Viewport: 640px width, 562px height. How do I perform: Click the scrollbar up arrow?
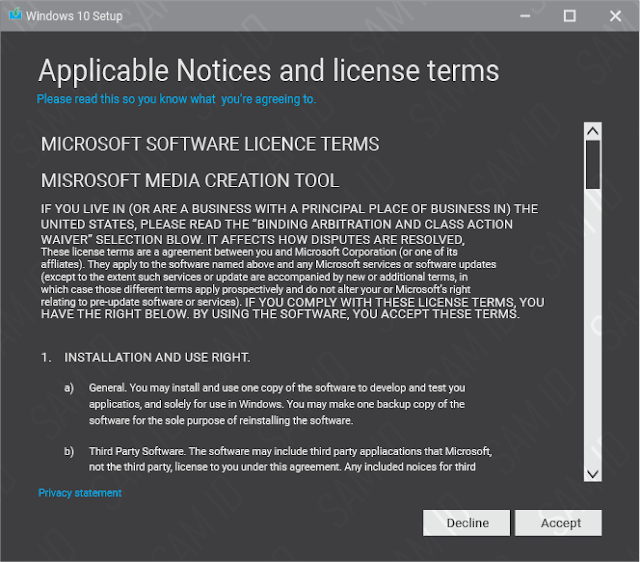click(593, 131)
